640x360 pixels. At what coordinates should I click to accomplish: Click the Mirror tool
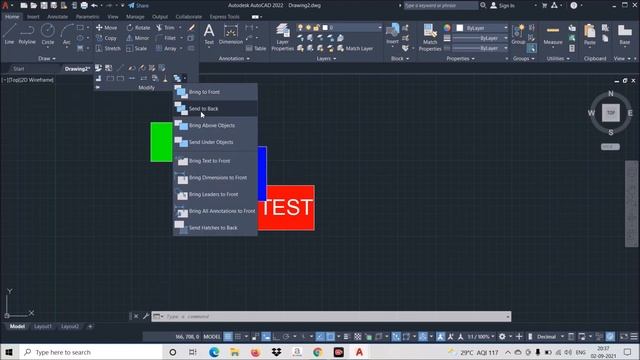tap(138, 38)
